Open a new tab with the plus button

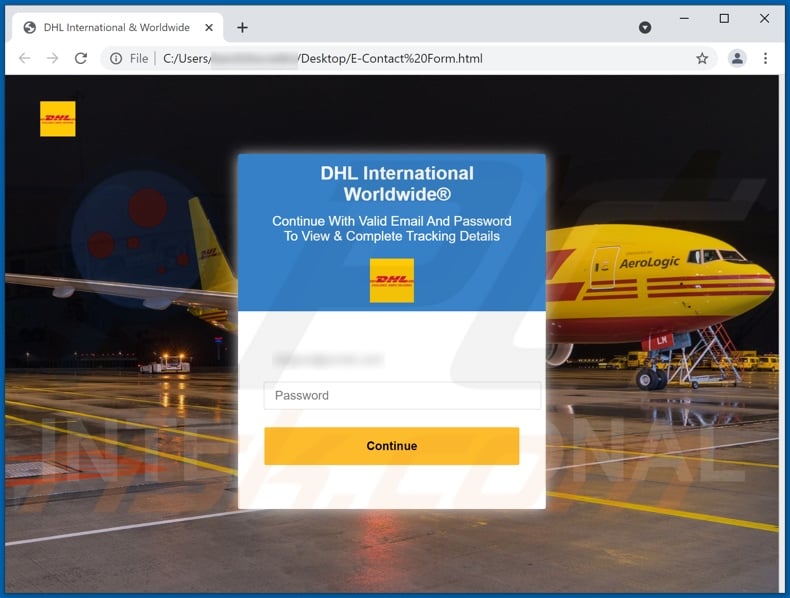pyautogui.click(x=242, y=27)
